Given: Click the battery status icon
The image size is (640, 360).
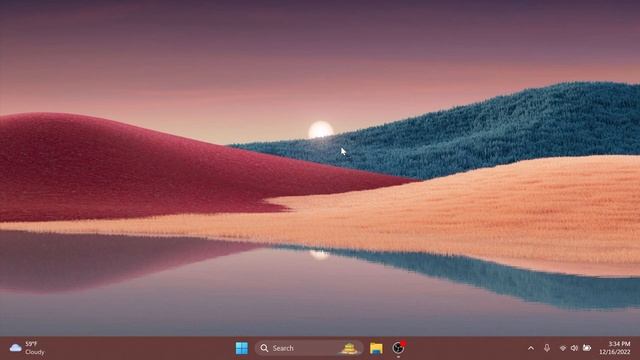Looking at the screenshot, I should point(587,348).
